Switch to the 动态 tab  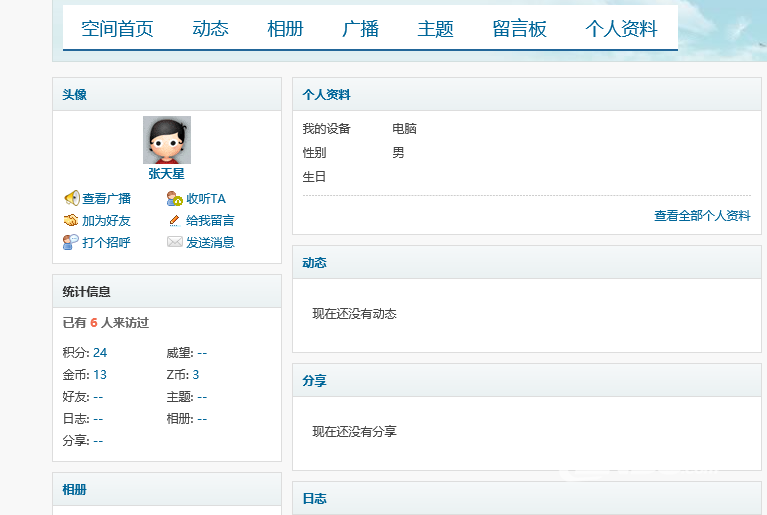(210, 29)
